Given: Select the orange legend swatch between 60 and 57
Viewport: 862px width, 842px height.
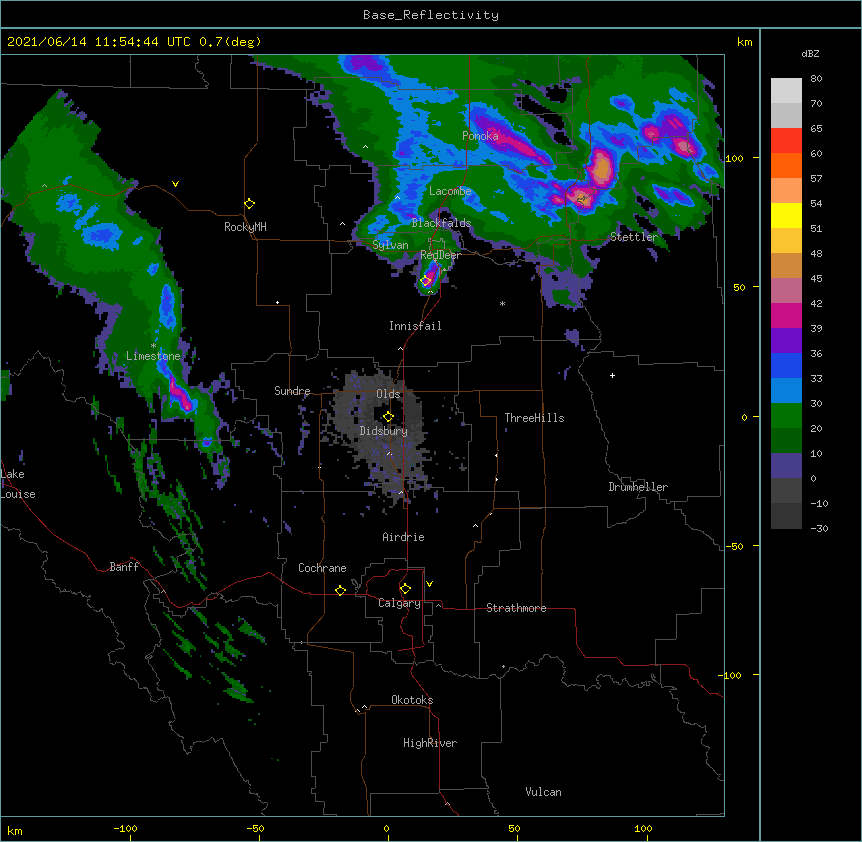Looking at the screenshot, I should (x=786, y=165).
